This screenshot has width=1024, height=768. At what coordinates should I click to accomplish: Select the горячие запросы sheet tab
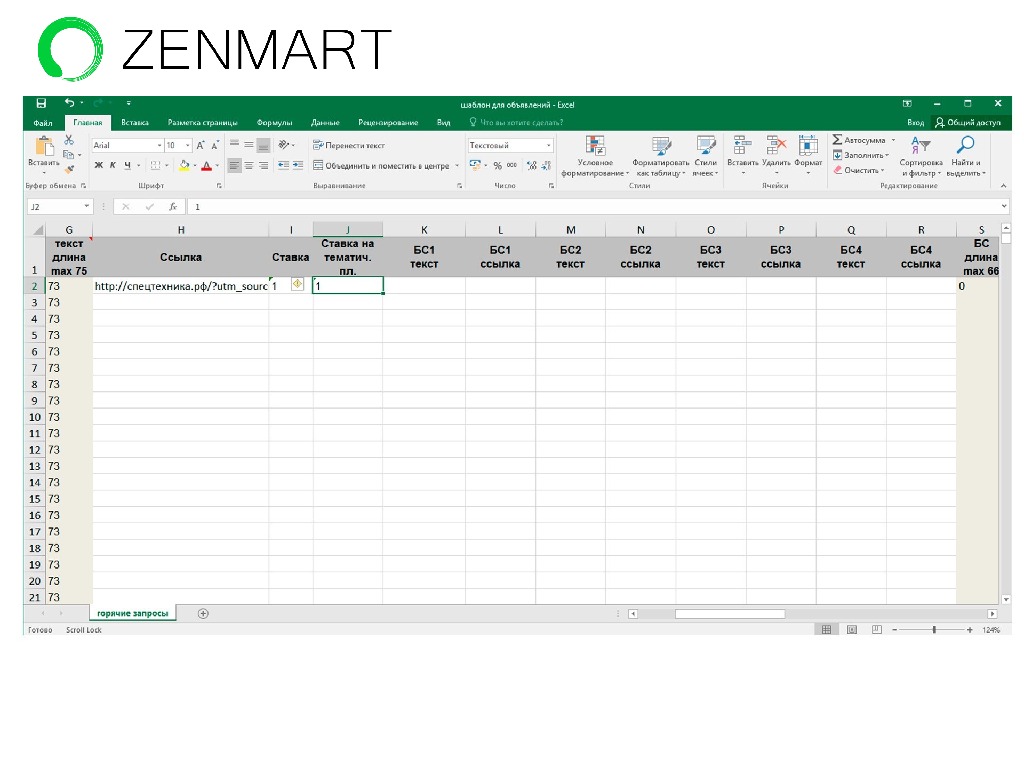[133, 613]
